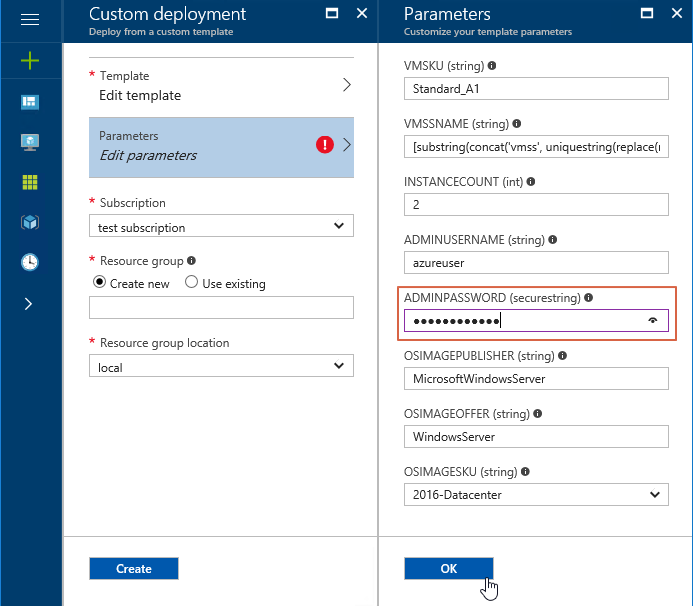This screenshot has width=693, height=606.
Task: Click the OK button
Action: pos(449,568)
